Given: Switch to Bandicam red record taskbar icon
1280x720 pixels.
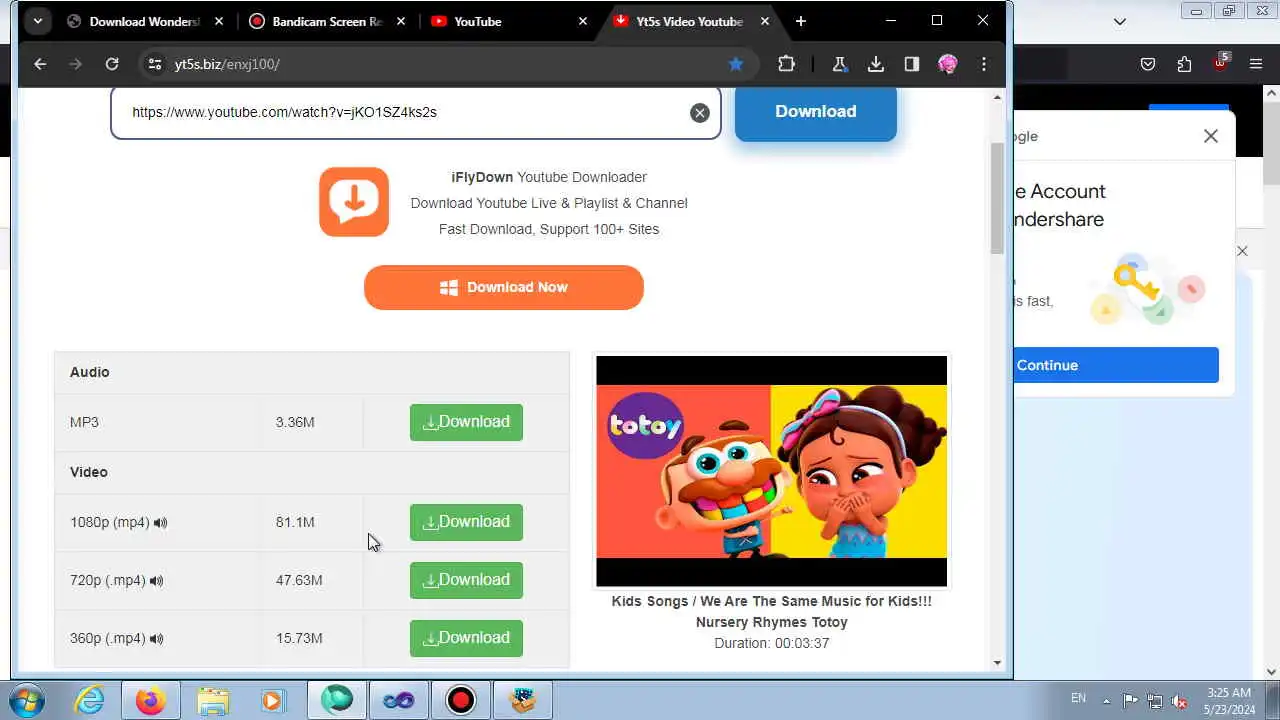Looking at the screenshot, I should (x=460, y=700).
